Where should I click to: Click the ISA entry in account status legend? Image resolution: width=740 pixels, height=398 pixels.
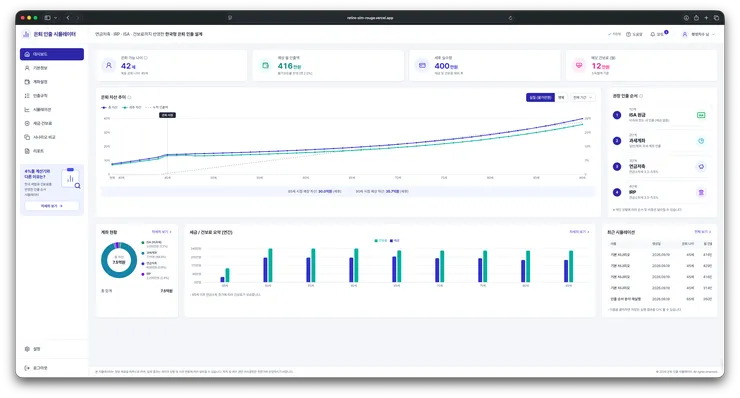click(x=155, y=244)
